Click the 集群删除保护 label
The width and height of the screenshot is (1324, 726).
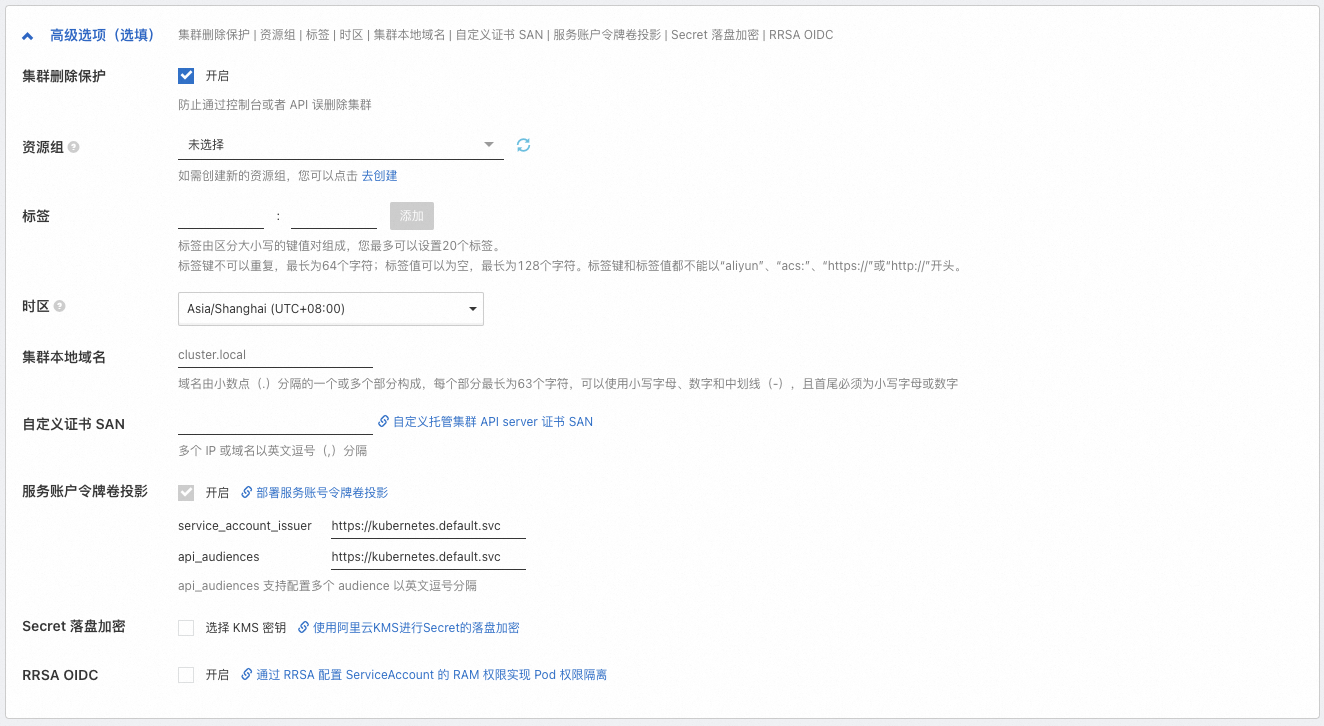point(64,77)
